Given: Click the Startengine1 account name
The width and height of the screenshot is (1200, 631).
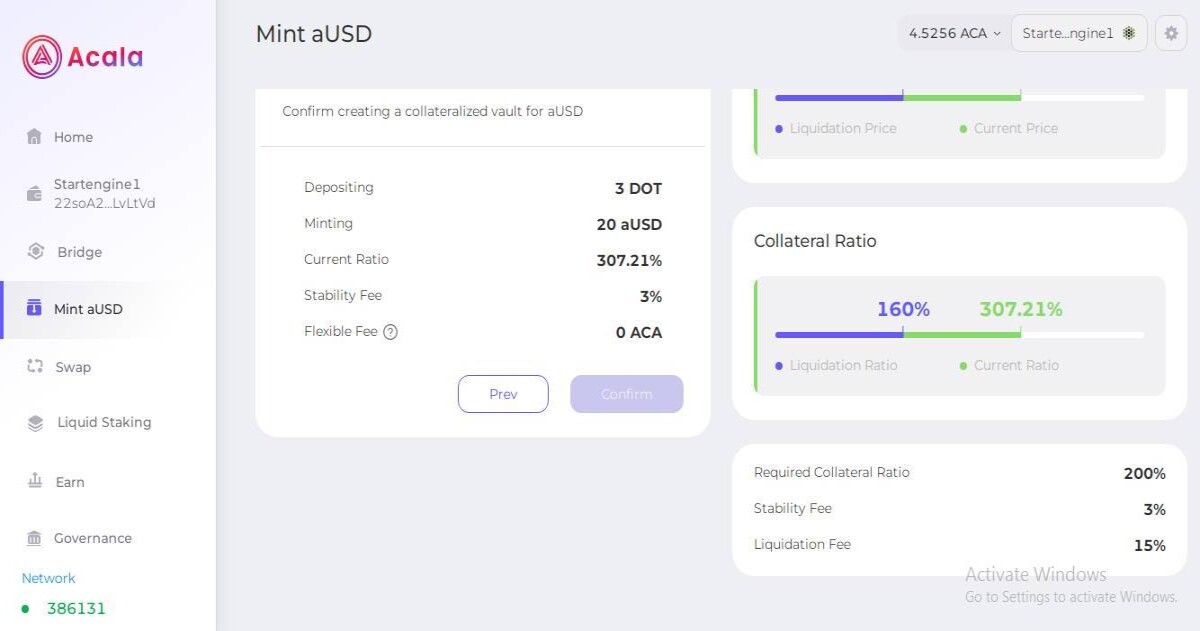Looking at the screenshot, I should pyautogui.click(x=97, y=184).
